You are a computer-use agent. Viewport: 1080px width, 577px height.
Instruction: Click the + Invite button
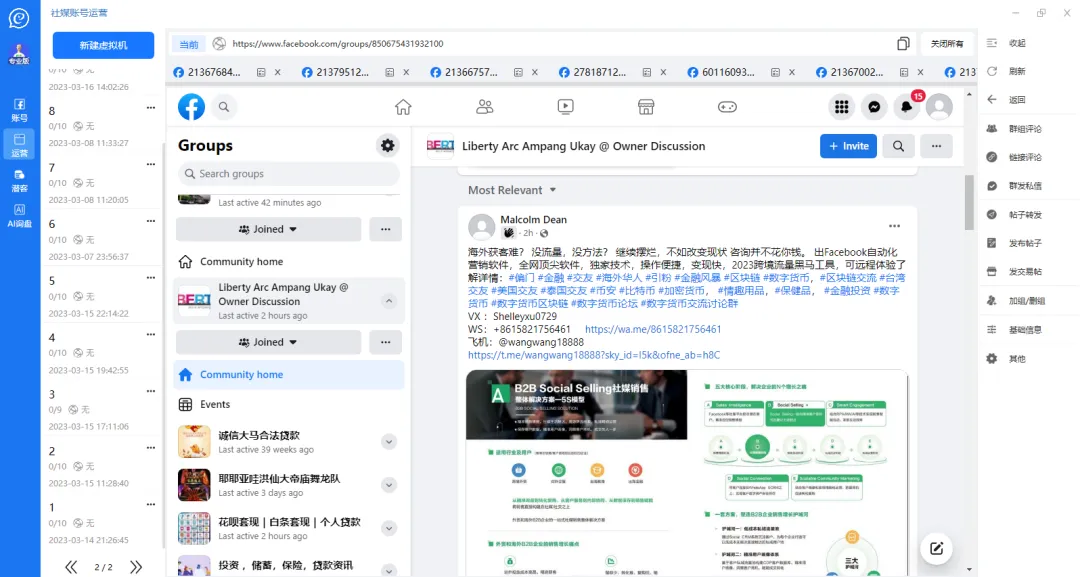click(848, 145)
